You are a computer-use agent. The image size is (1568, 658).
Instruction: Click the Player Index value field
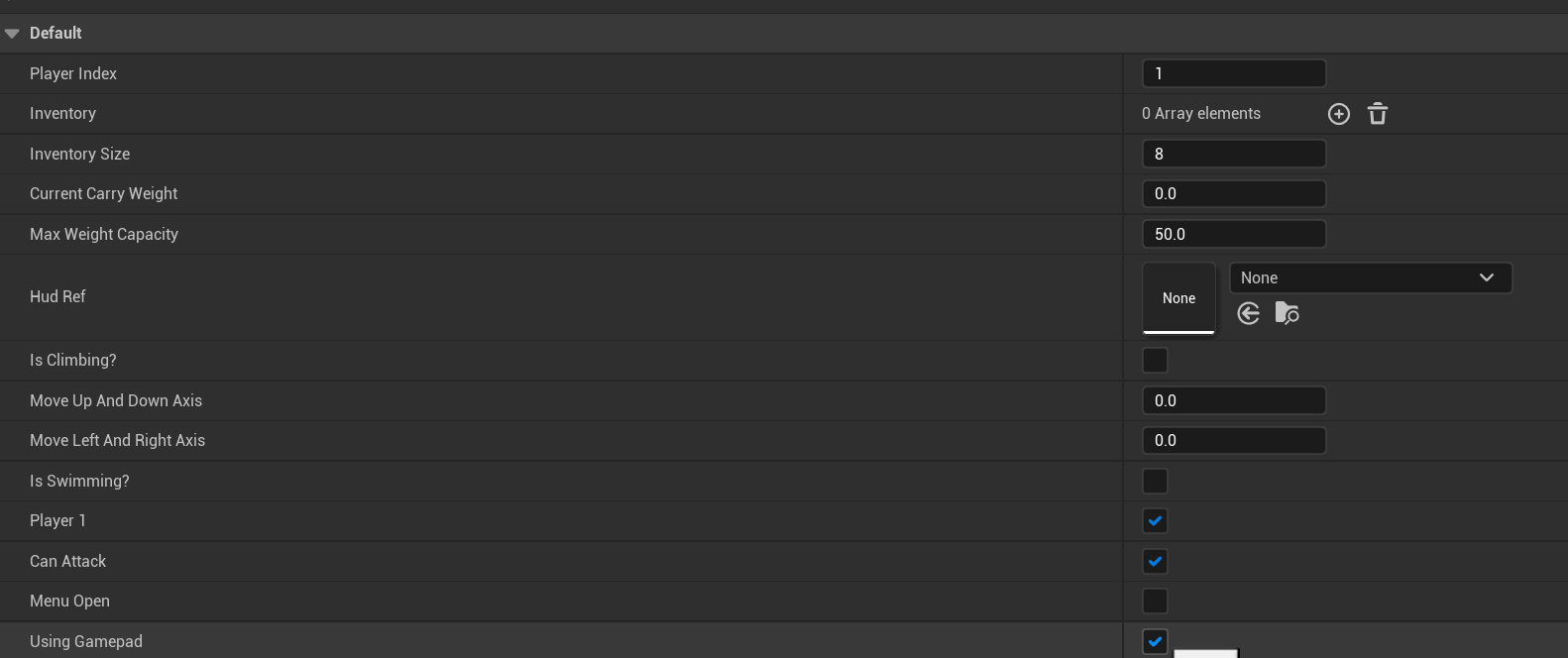tap(1233, 73)
